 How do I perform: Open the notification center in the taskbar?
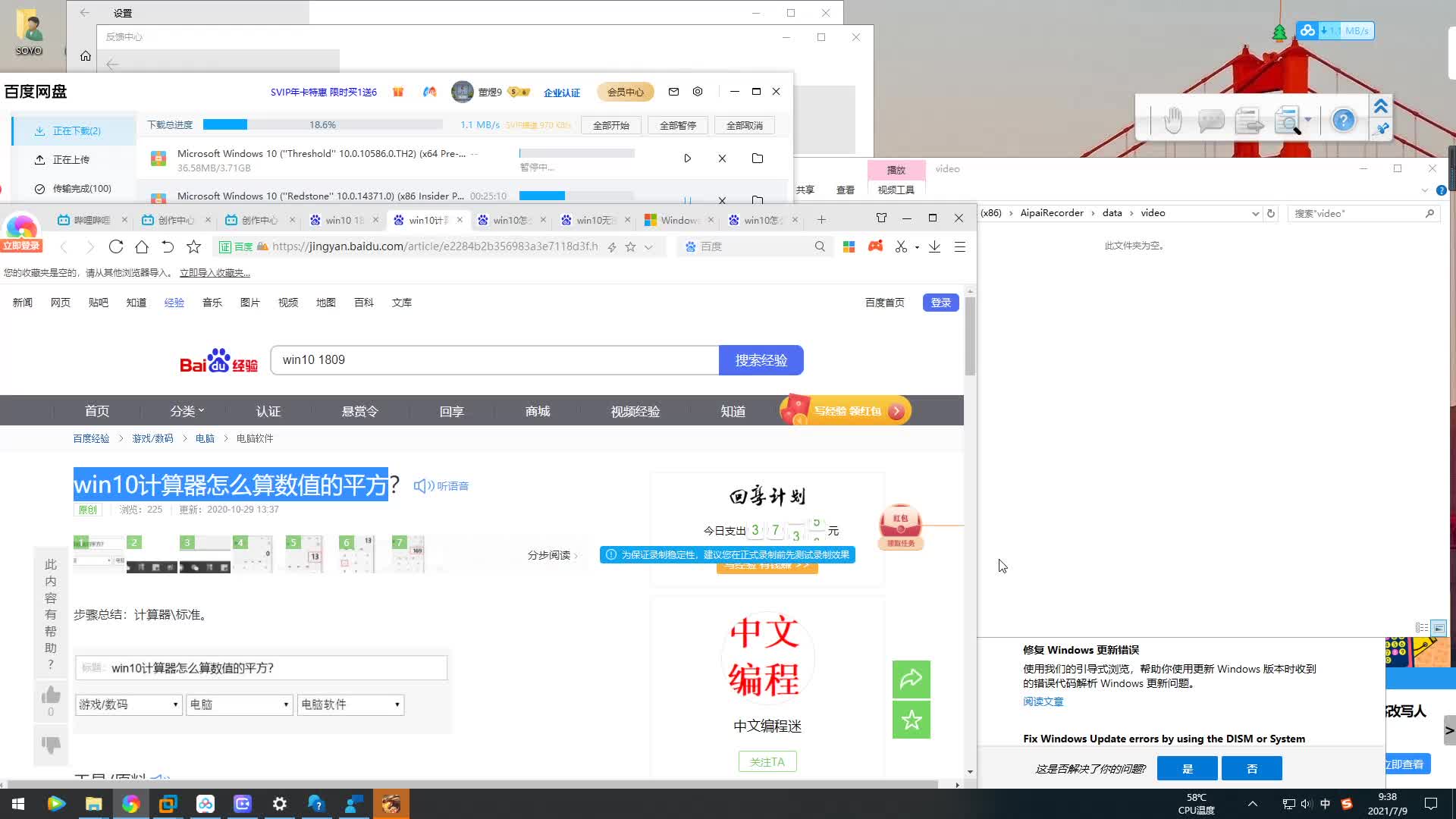click(x=1431, y=804)
